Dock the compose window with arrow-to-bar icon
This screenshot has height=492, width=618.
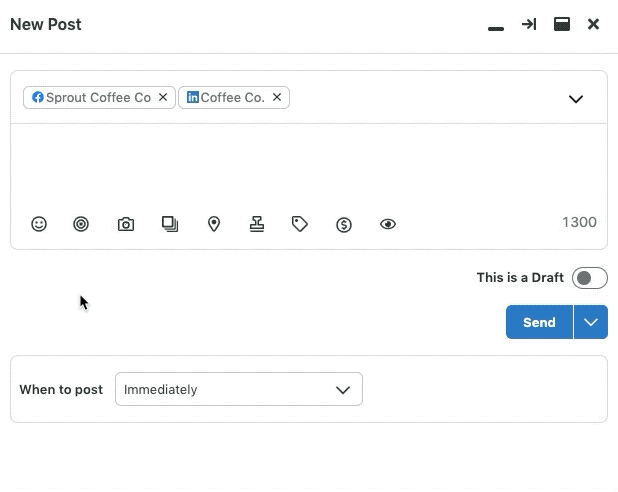pos(529,24)
